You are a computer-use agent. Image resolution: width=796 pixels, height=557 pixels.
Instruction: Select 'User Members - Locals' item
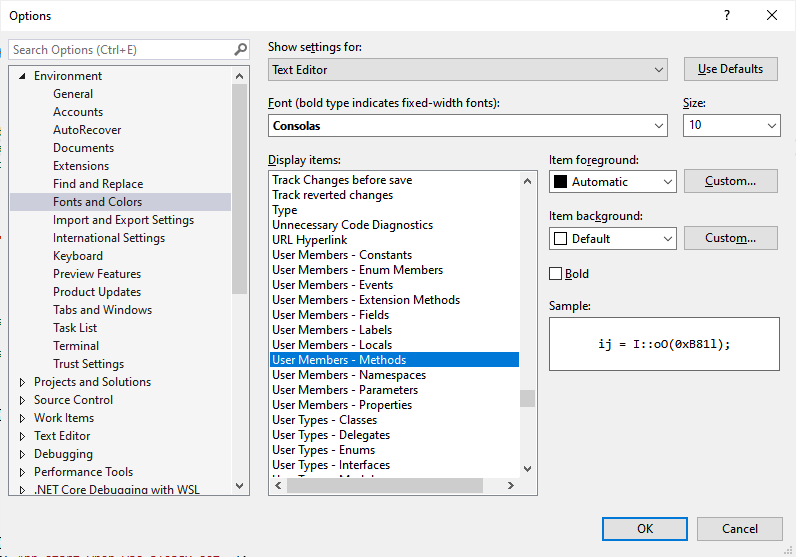tap(394, 345)
